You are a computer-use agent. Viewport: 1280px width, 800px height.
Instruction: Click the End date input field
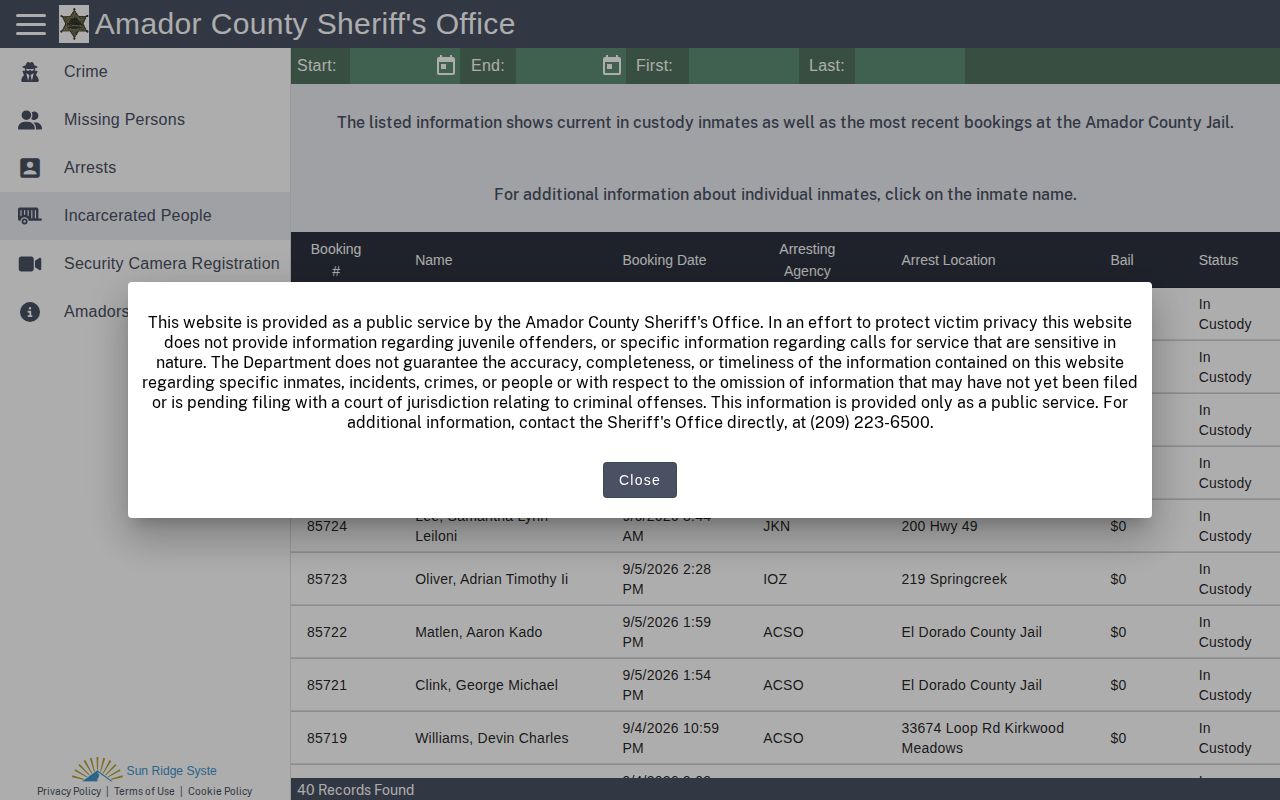tap(558, 66)
